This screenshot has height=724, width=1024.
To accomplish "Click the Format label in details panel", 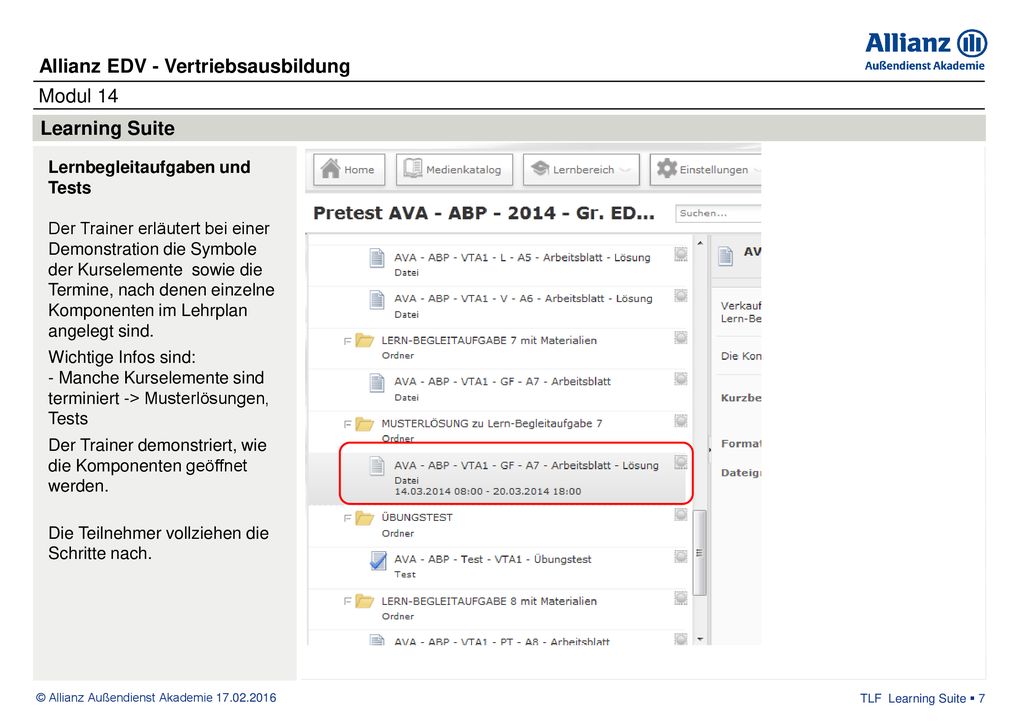I will click(x=741, y=444).
